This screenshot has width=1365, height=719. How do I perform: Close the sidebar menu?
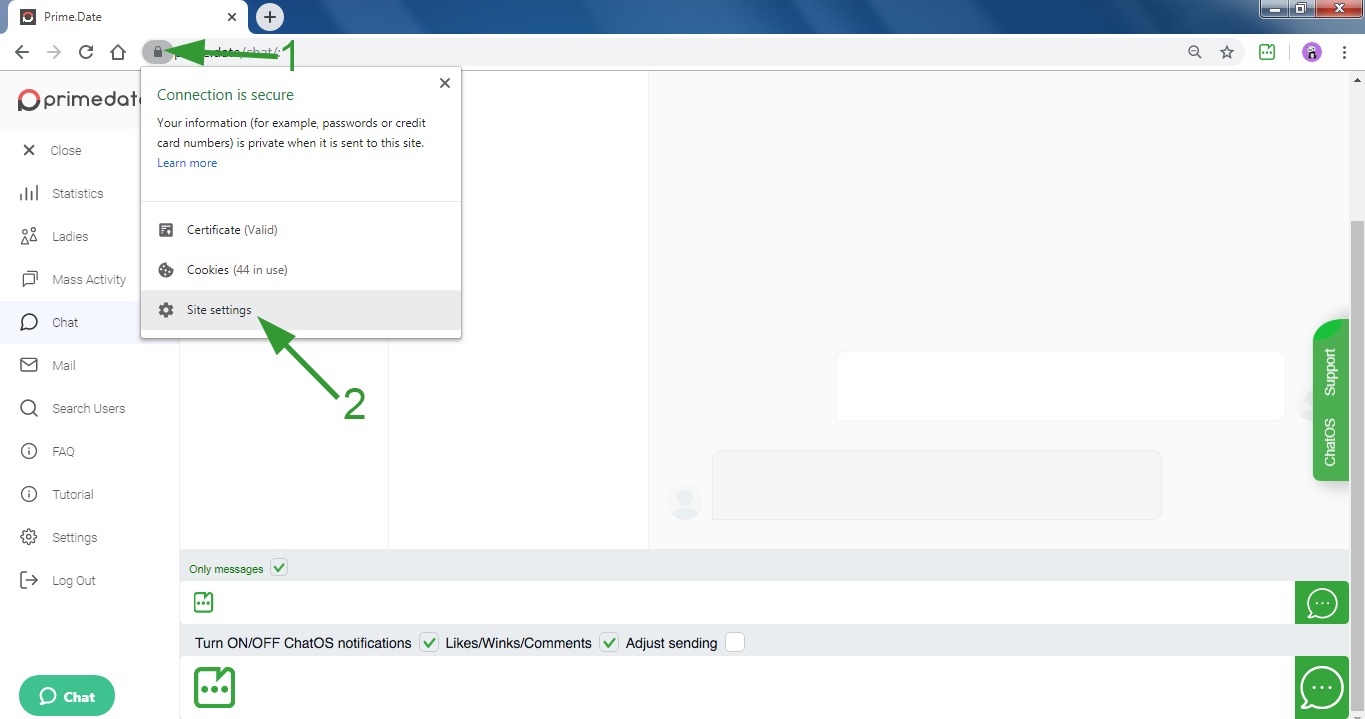(x=52, y=150)
